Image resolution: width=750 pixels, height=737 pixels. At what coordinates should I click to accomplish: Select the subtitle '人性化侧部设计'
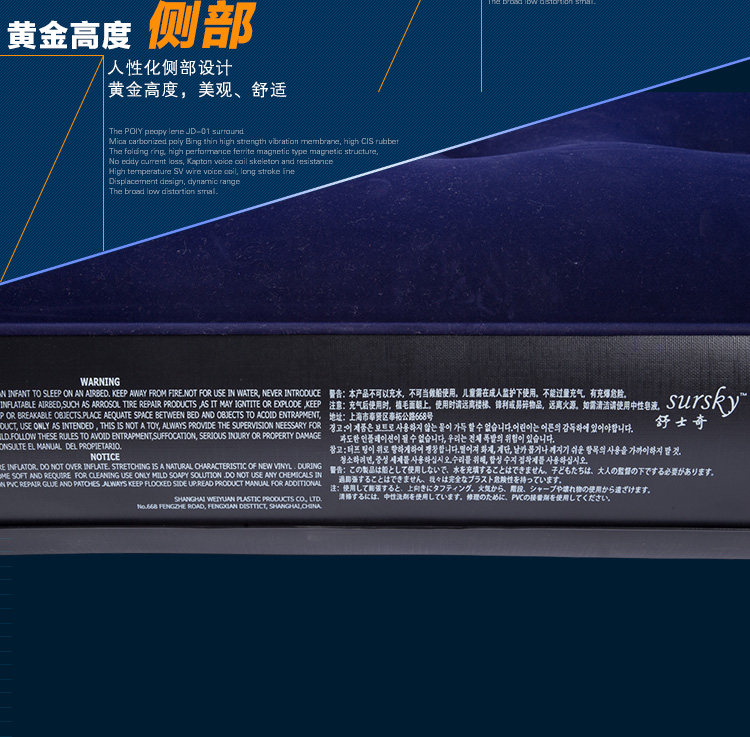click(x=170, y=67)
